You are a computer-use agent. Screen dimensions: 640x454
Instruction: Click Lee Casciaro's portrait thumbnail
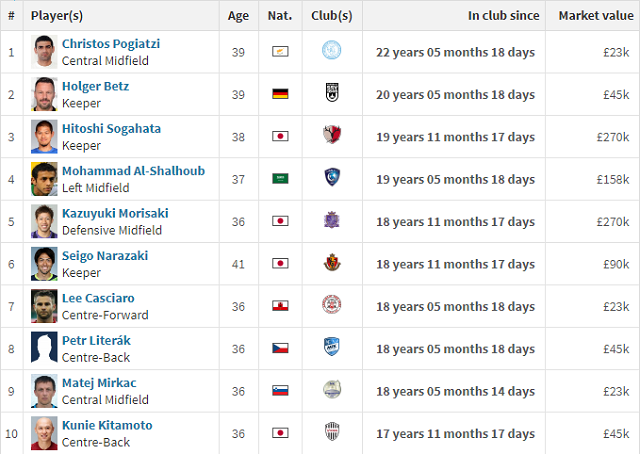click(x=44, y=306)
